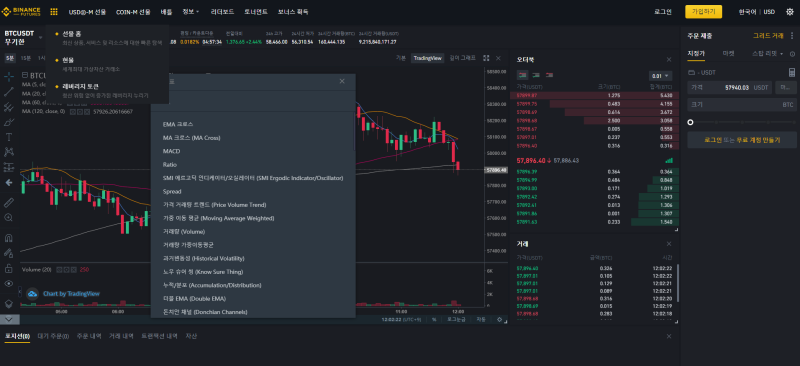Expand the 스탑 리밋 order type dropdown
Screen dimensions: 800x366
coord(768,54)
